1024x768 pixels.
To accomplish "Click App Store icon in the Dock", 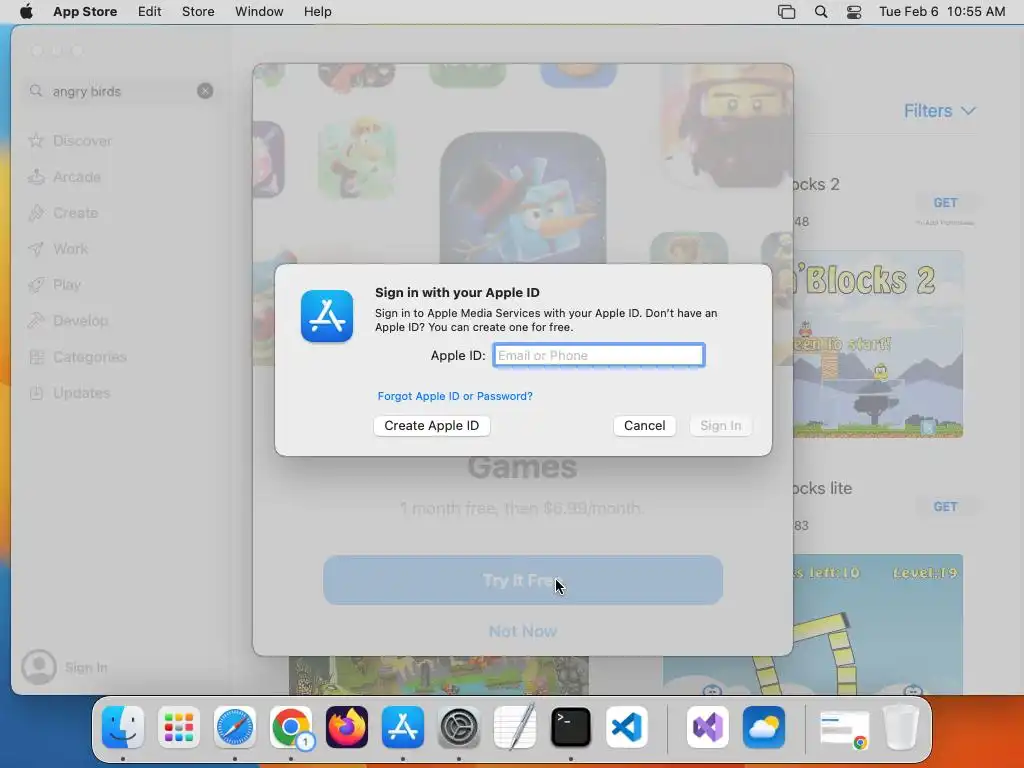I will tap(402, 727).
